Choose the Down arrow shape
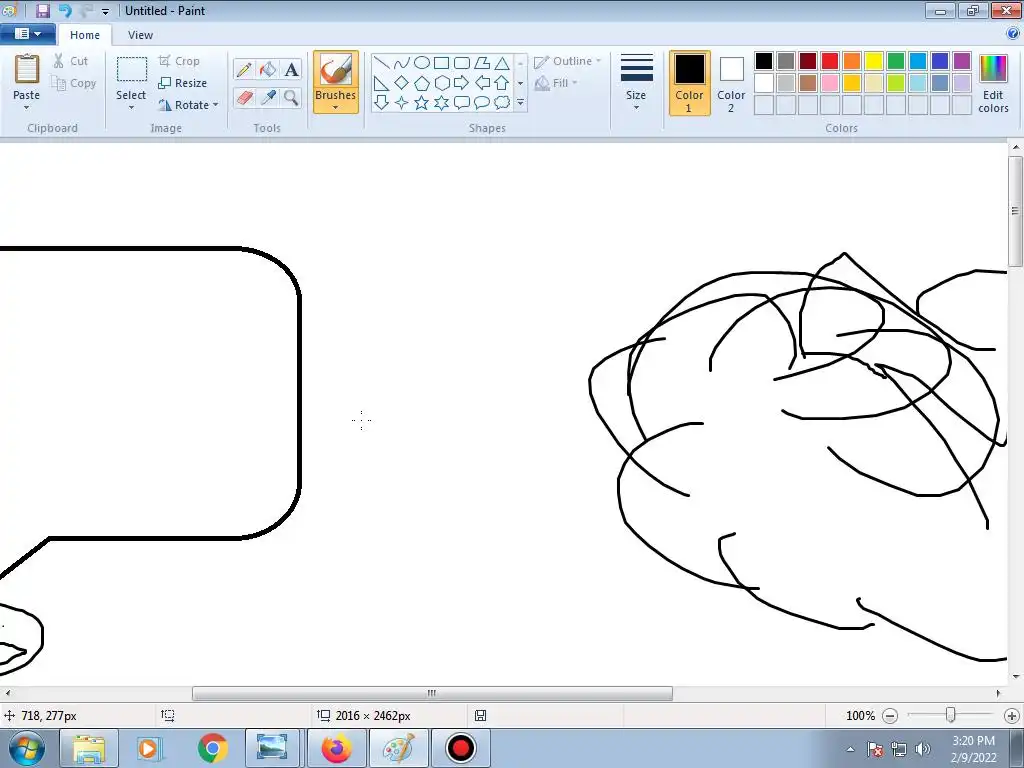The height and width of the screenshot is (768, 1024). tap(381, 103)
